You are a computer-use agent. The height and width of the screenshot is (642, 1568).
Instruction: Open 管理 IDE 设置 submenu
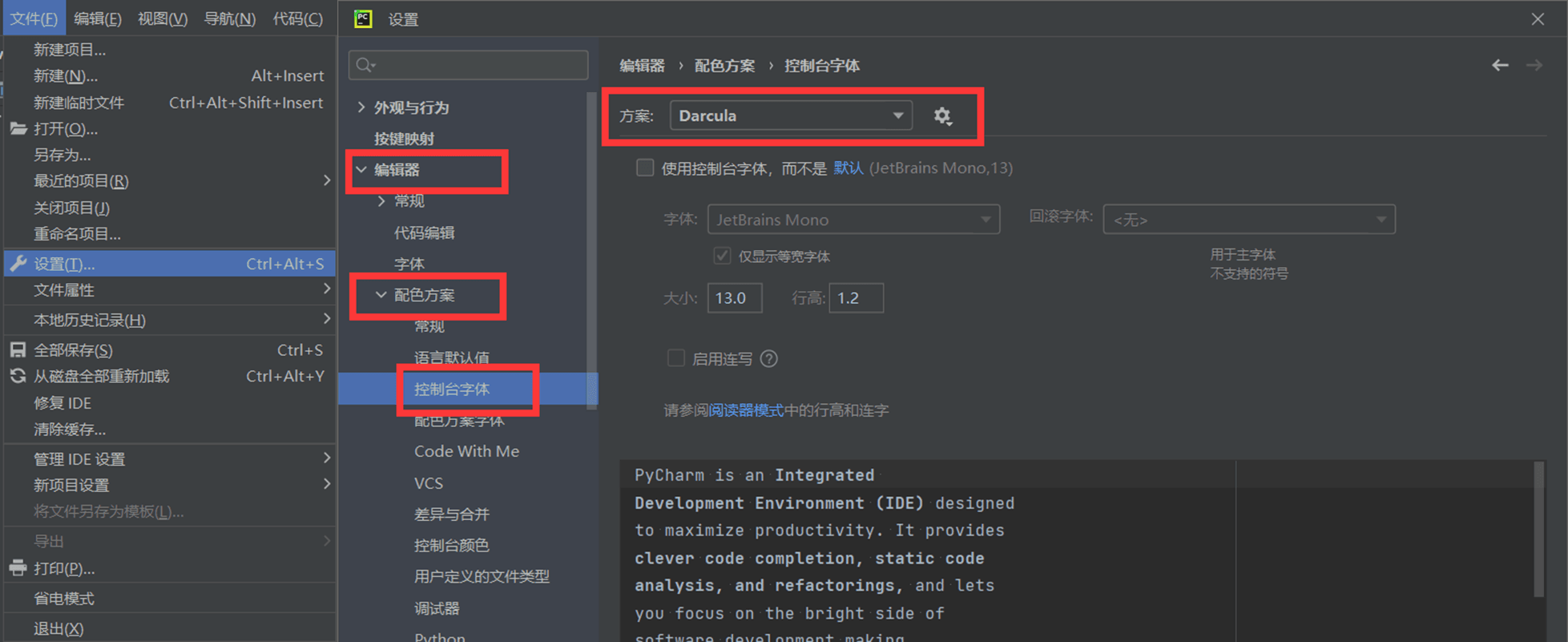coord(170,459)
